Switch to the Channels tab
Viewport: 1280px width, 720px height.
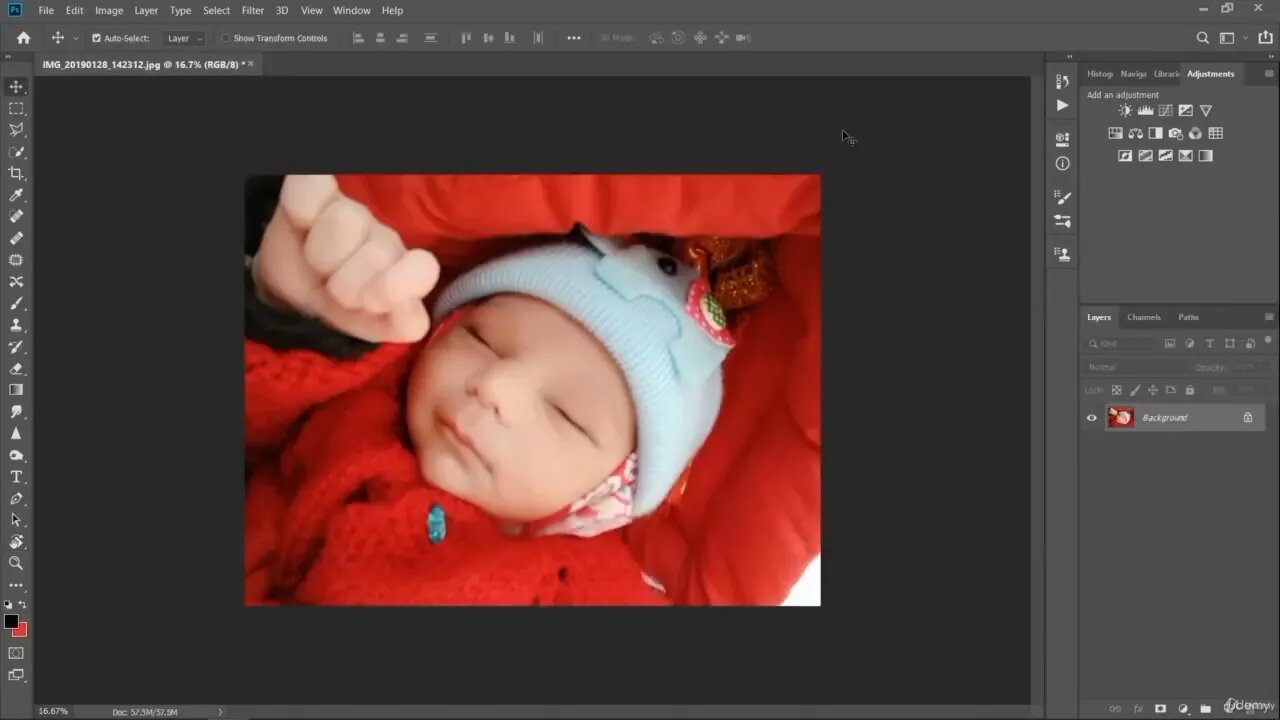[x=1143, y=317]
